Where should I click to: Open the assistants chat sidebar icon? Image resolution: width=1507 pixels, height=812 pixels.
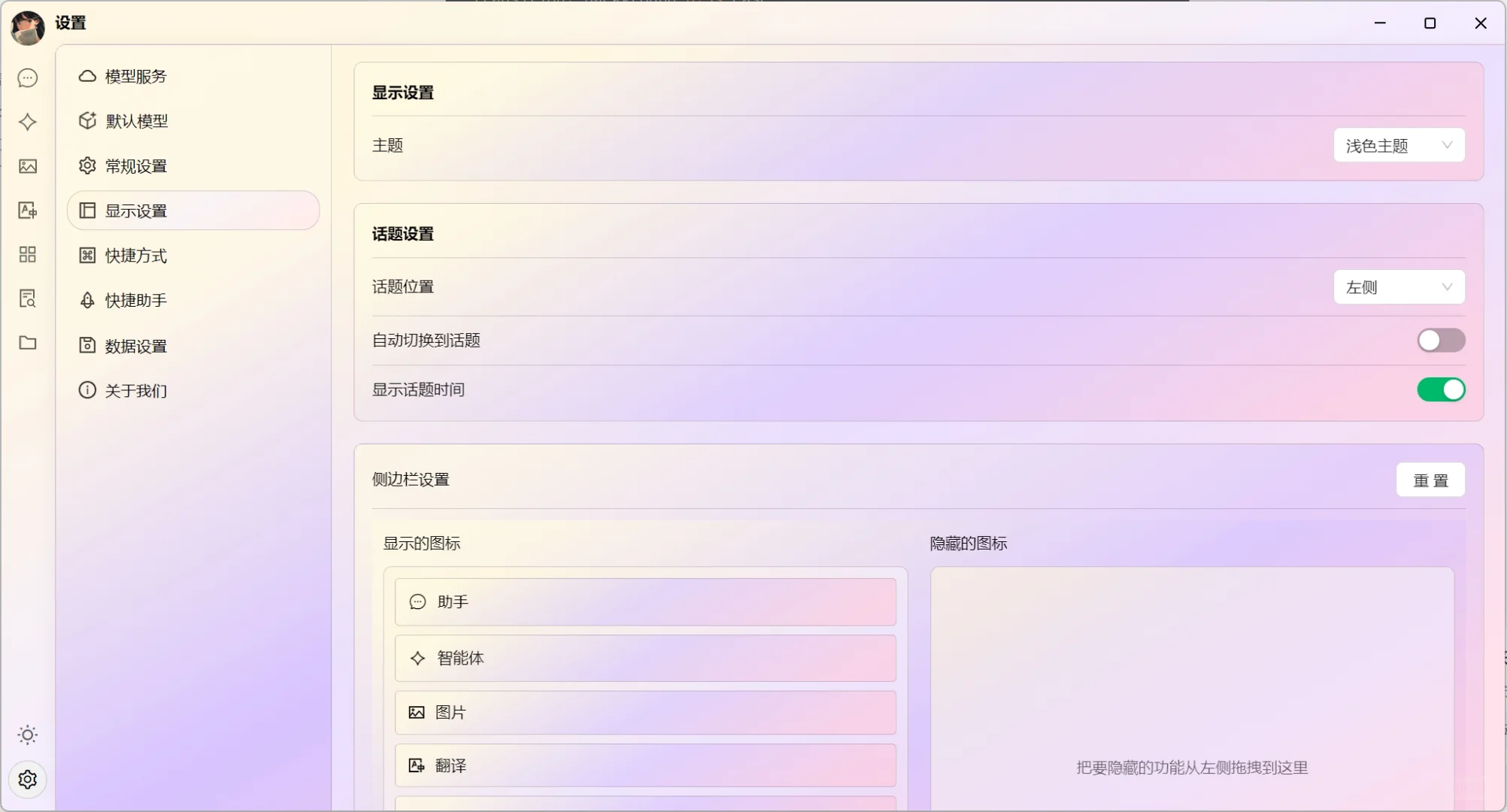28,78
